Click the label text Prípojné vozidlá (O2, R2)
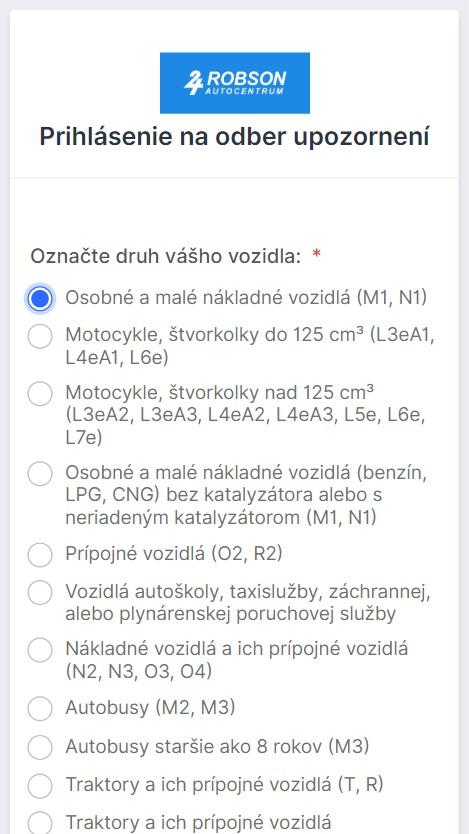 click(x=174, y=554)
